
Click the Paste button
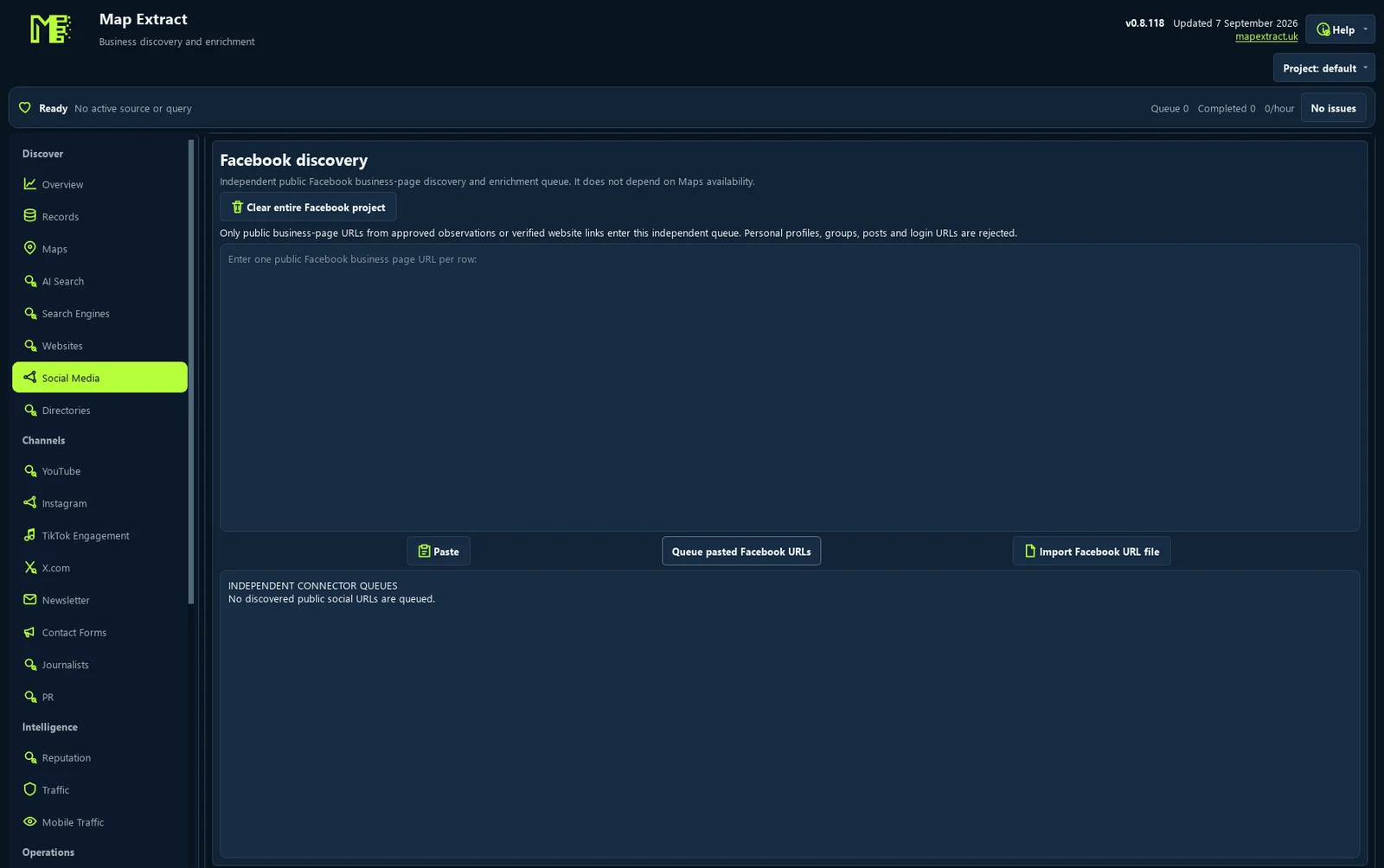point(439,551)
